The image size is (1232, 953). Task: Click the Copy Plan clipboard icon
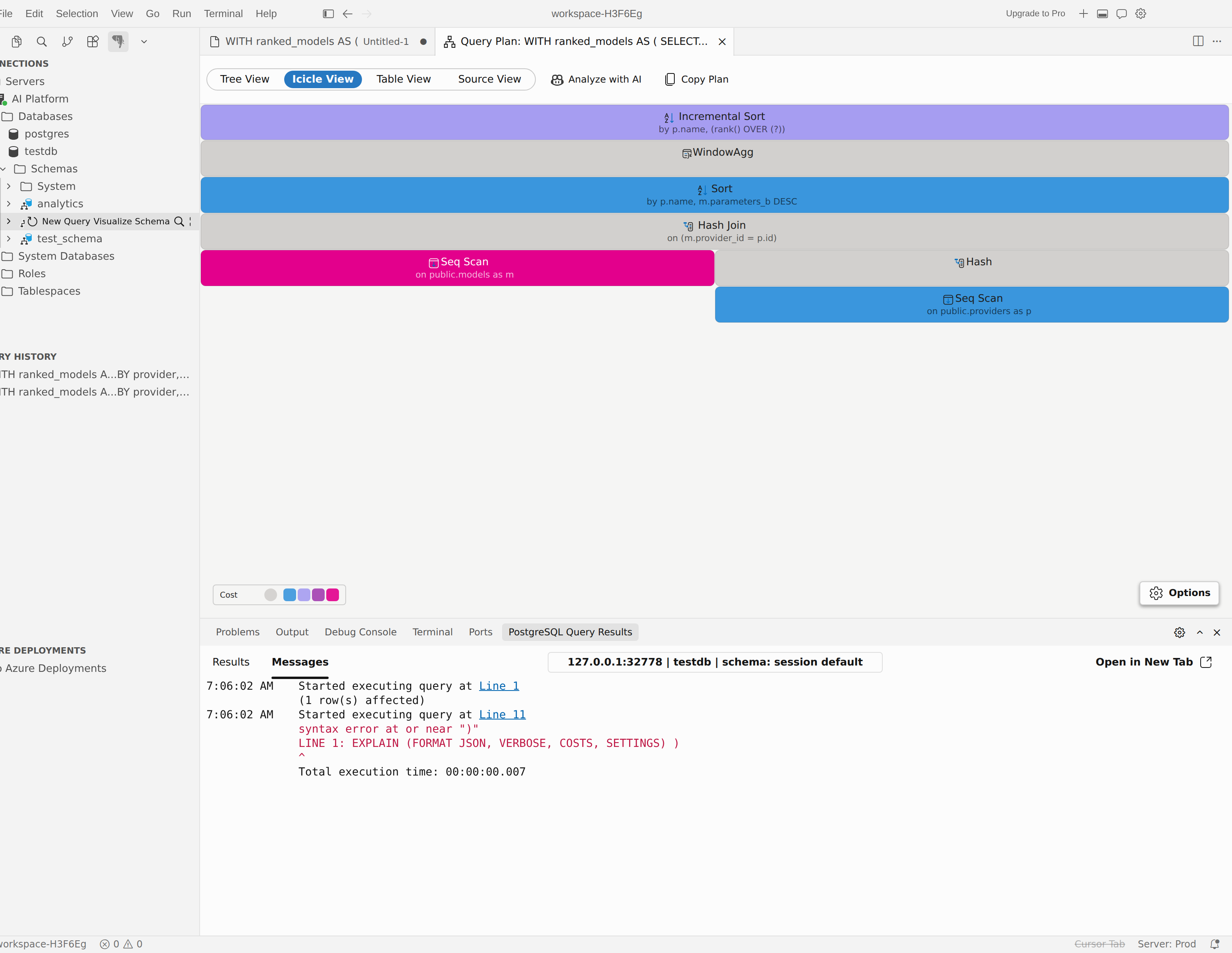point(670,79)
